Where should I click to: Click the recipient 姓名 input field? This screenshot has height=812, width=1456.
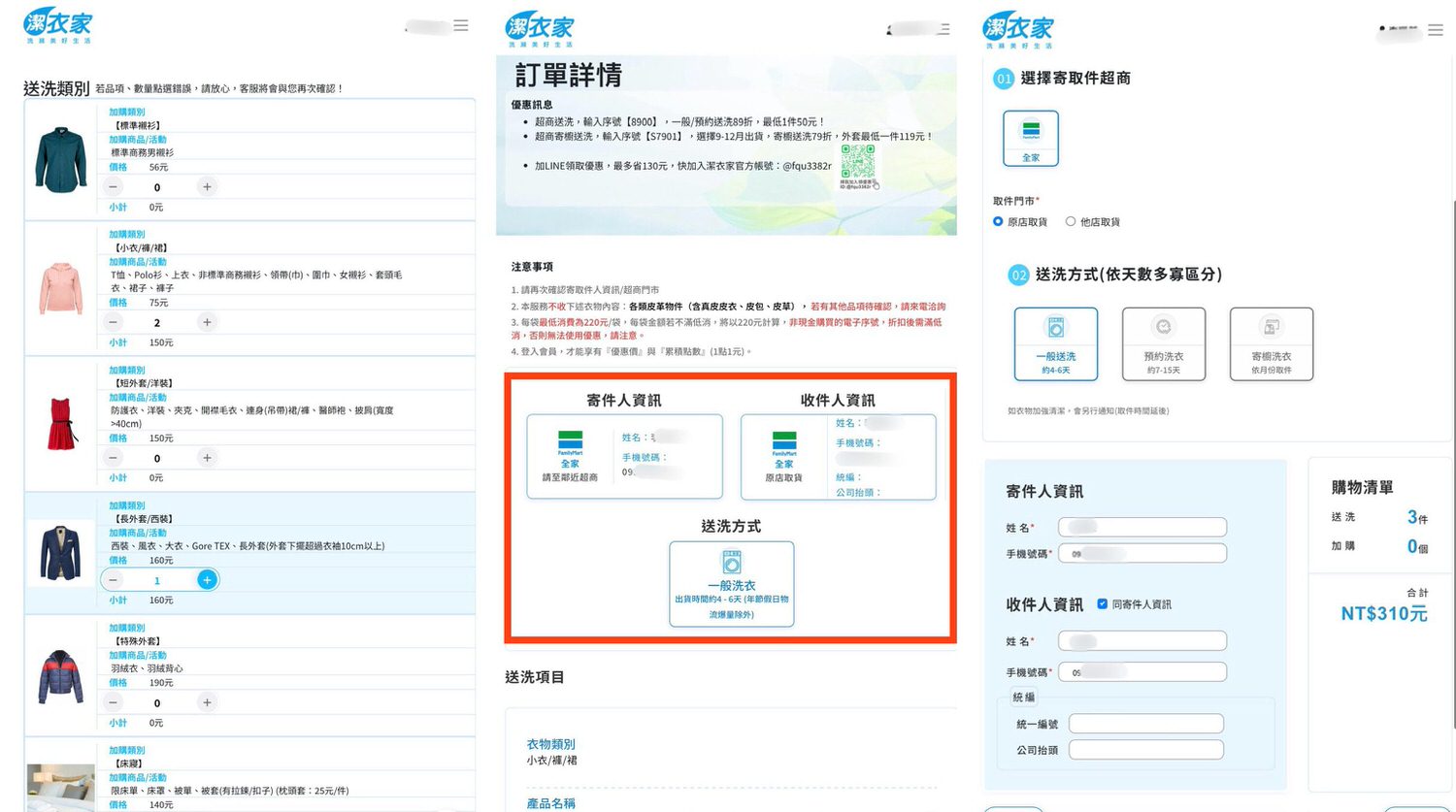pyautogui.click(x=1142, y=640)
